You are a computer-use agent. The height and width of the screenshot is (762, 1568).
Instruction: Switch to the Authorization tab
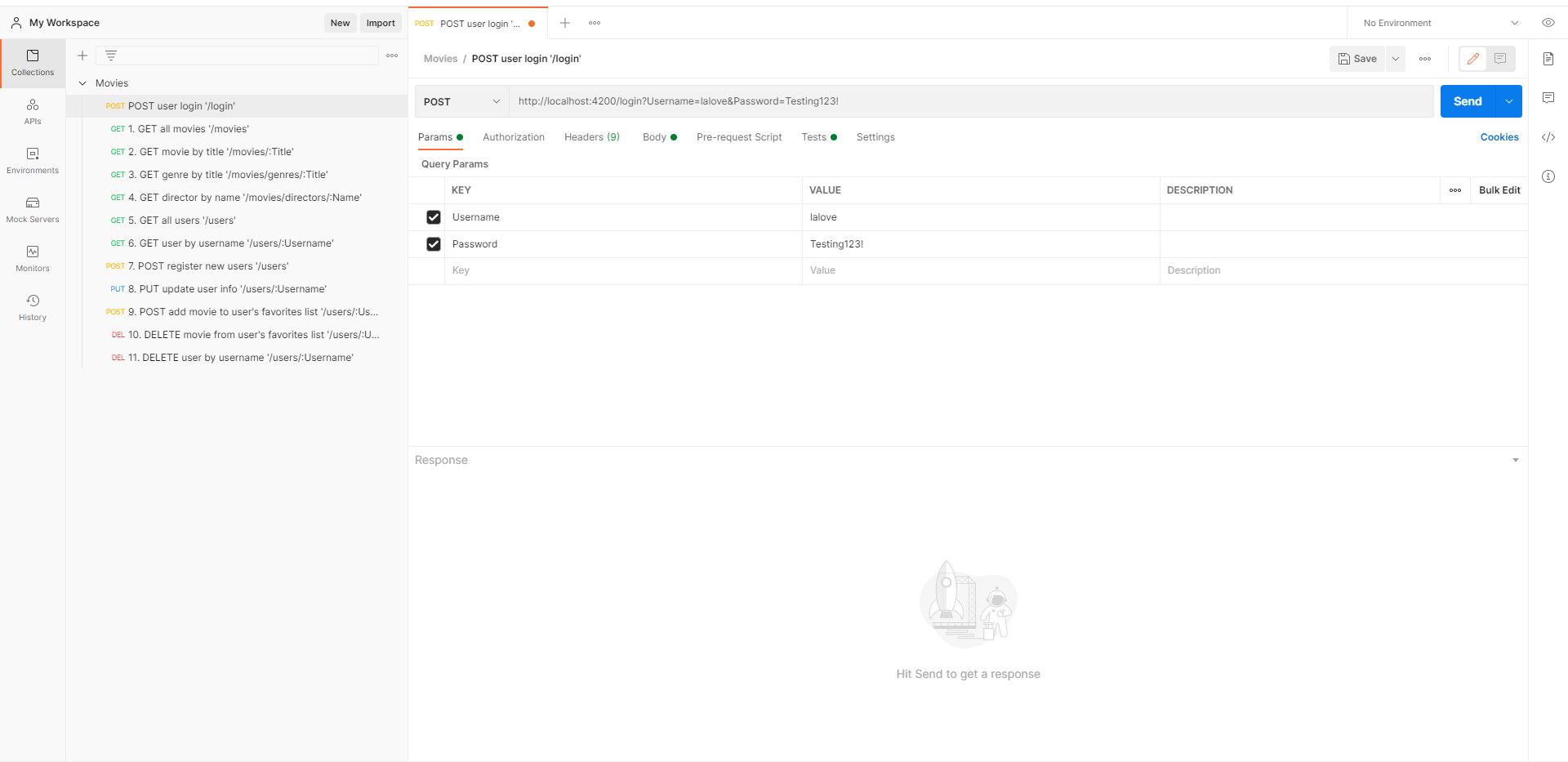[x=513, y=137]
